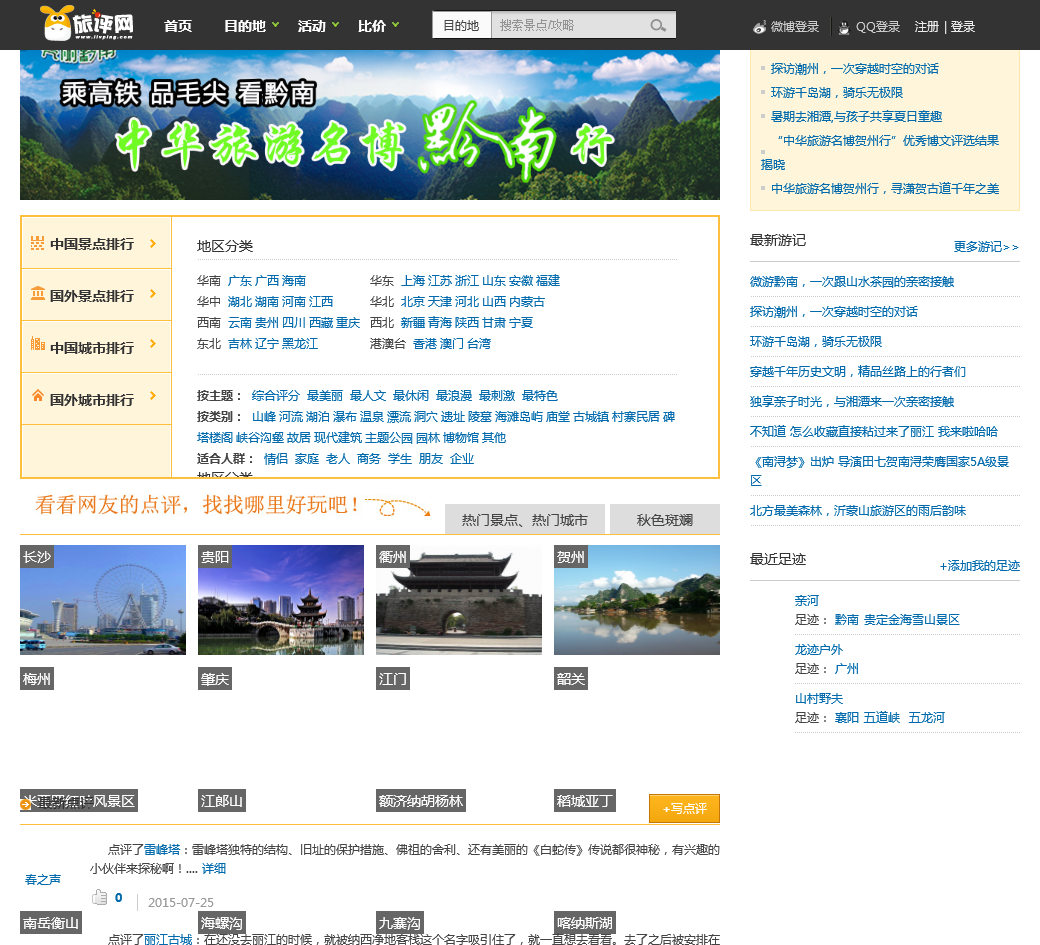Click the QQ login penguin icon
Viewport: 1040px width, 945px height.
point(844,27)
